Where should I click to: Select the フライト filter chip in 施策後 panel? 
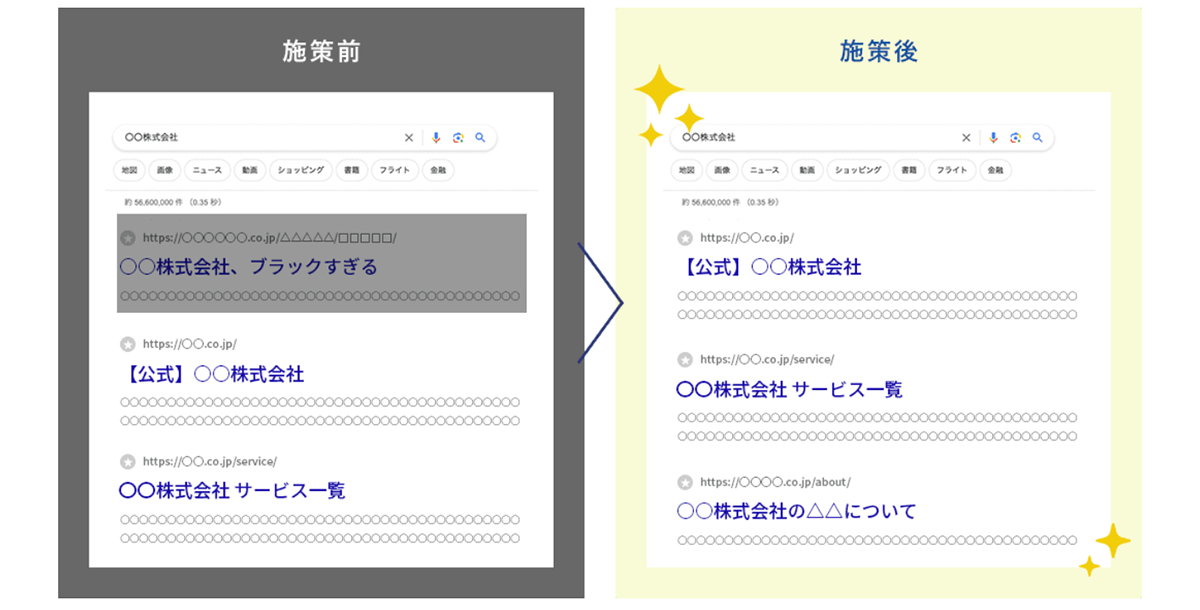(952, 171)
